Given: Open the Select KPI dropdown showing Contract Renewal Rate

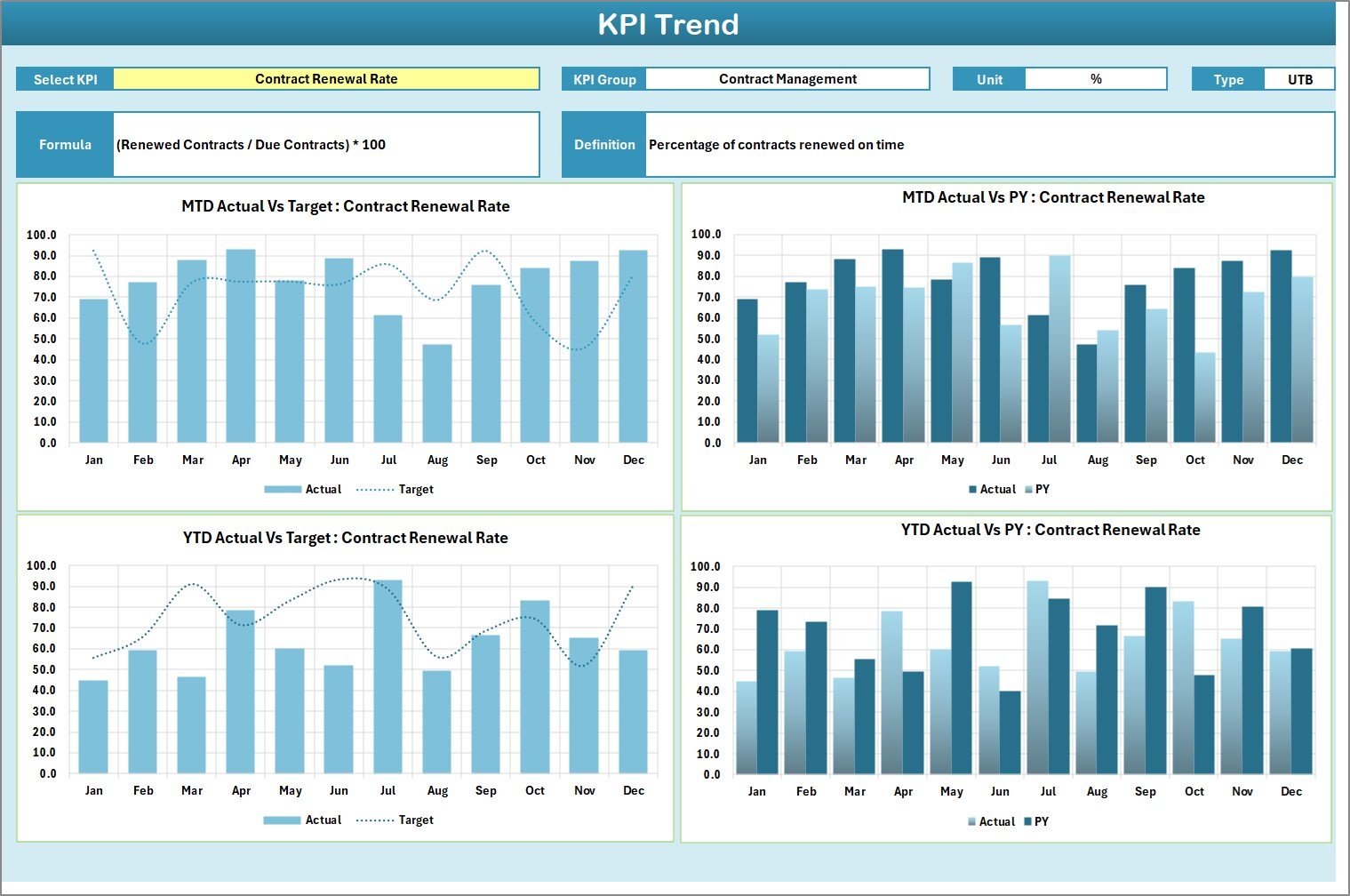Looking at the screenshot, I should 327,78.
